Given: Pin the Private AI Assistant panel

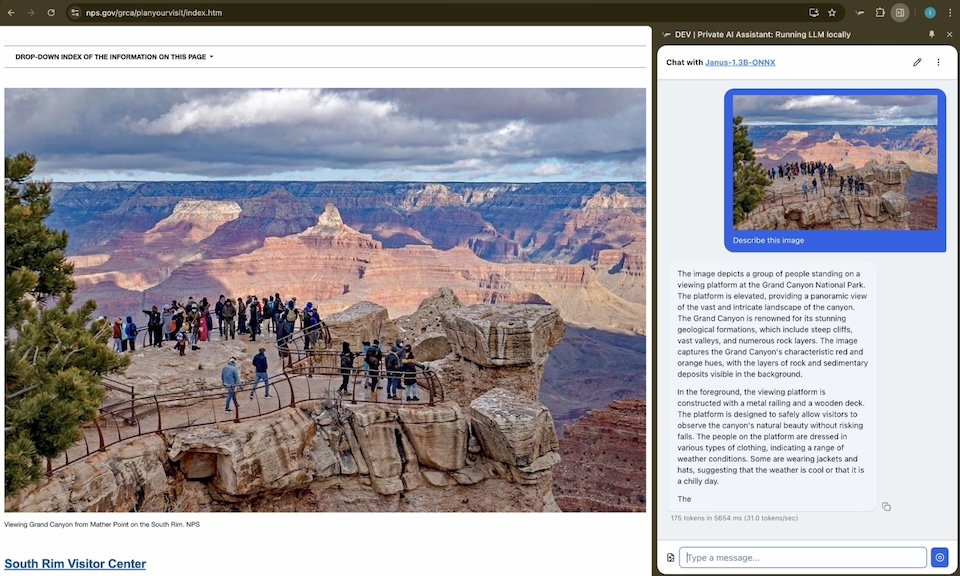Looking at the screenshot, I should pos(933,34).
